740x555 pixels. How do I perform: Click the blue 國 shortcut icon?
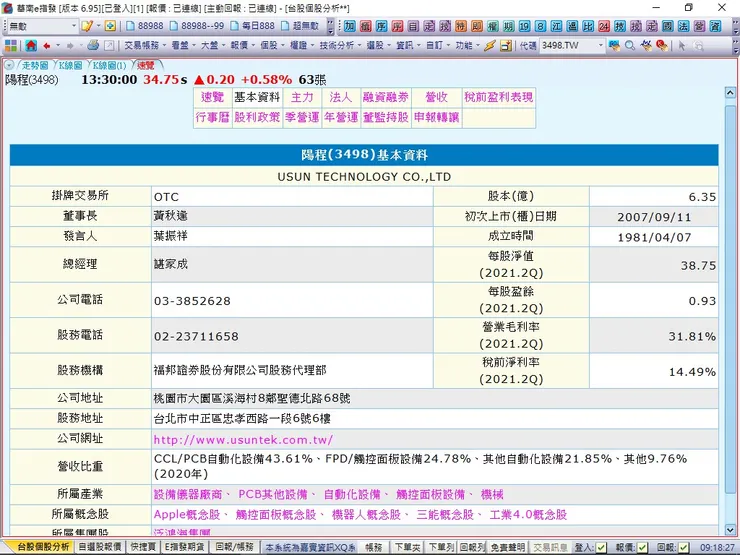click(667, 26)
